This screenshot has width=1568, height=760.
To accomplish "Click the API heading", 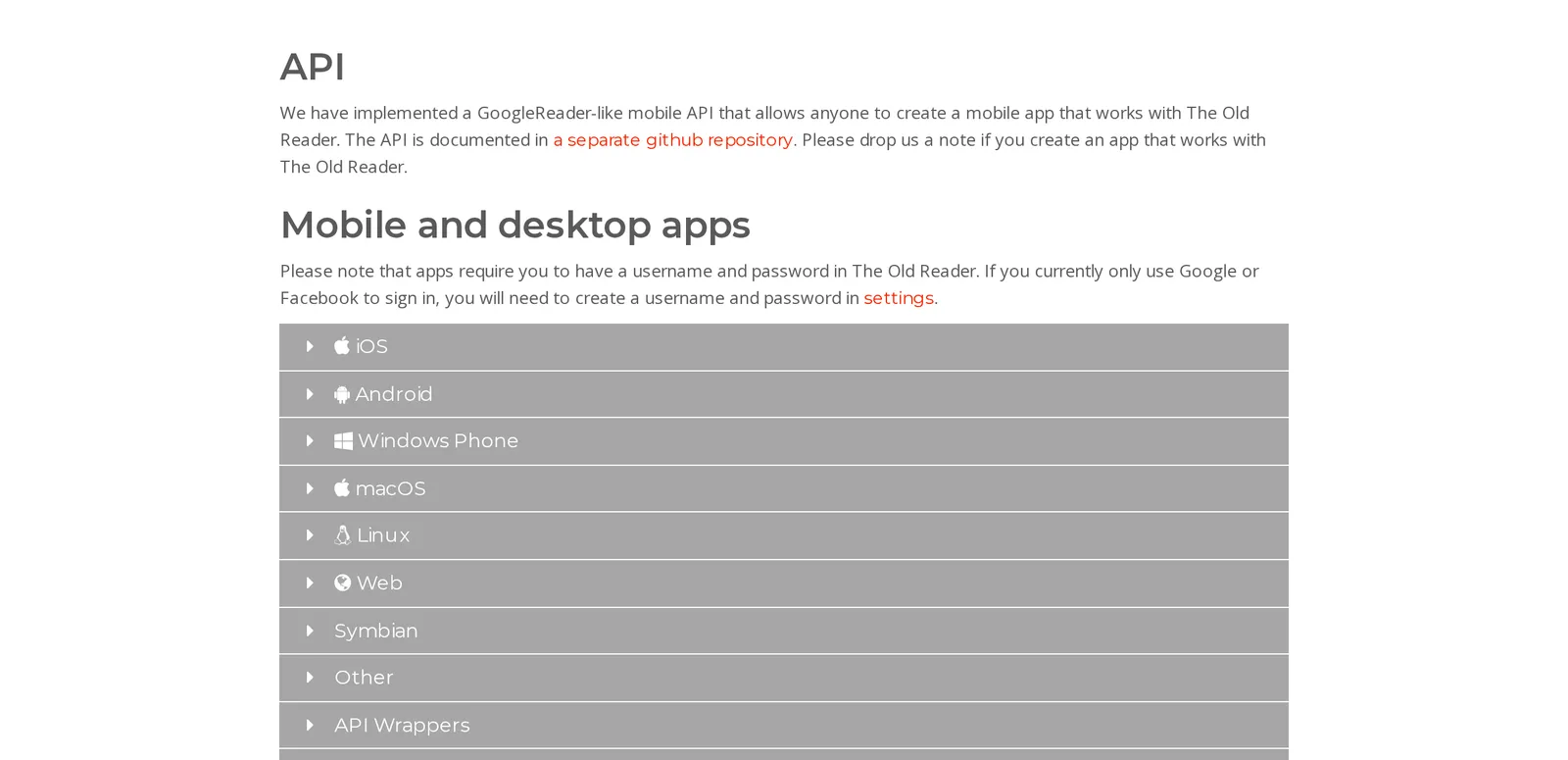I will (313, 67).
